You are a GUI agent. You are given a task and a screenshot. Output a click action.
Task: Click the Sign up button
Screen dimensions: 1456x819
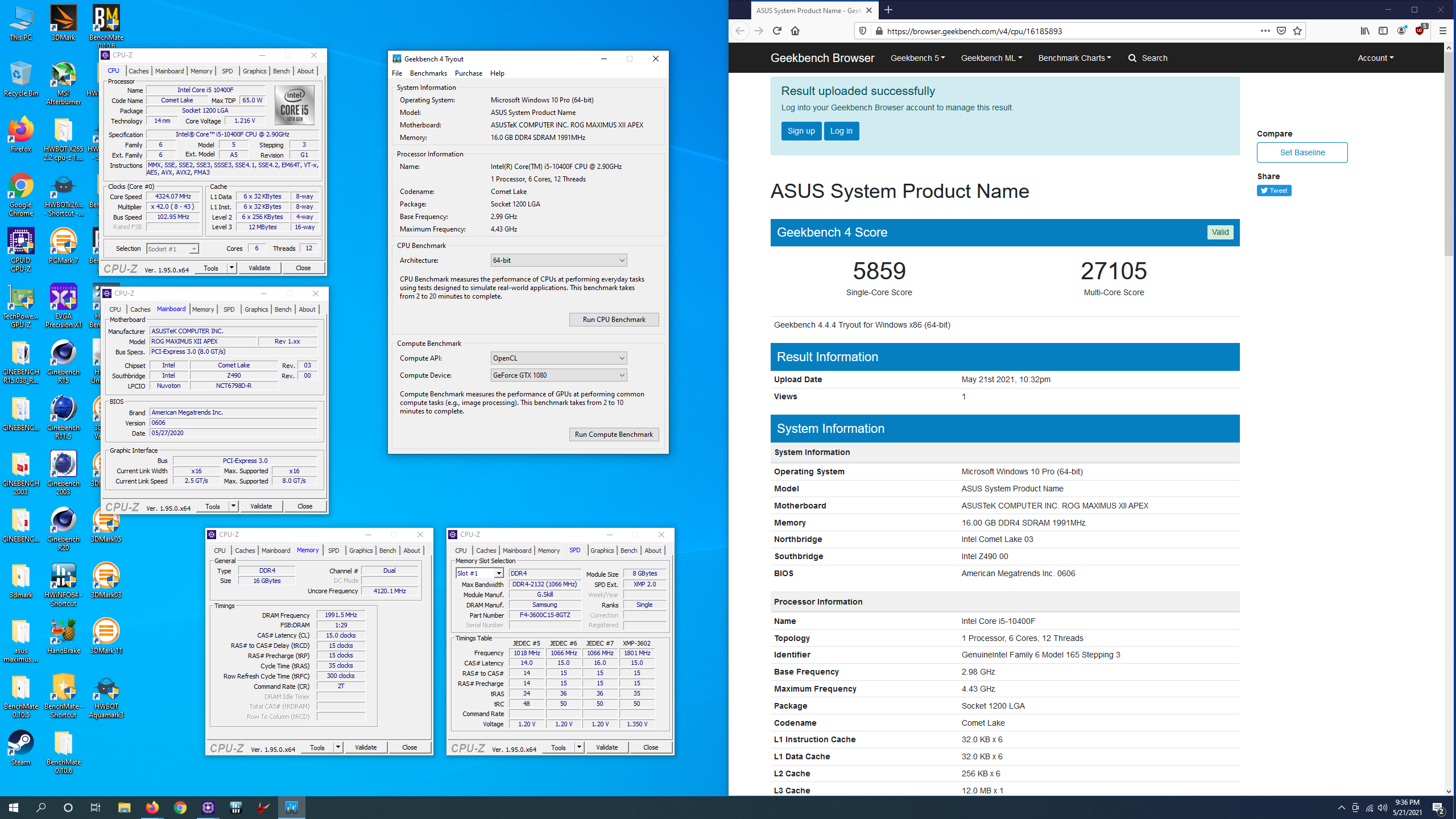pos(801,131)
